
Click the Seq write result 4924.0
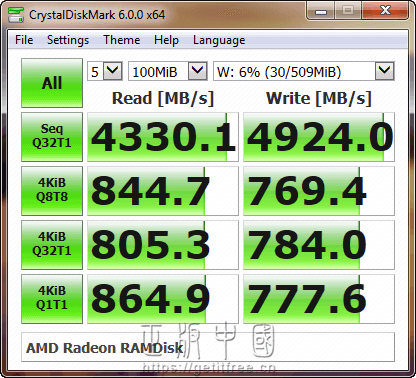coord(319,137)
